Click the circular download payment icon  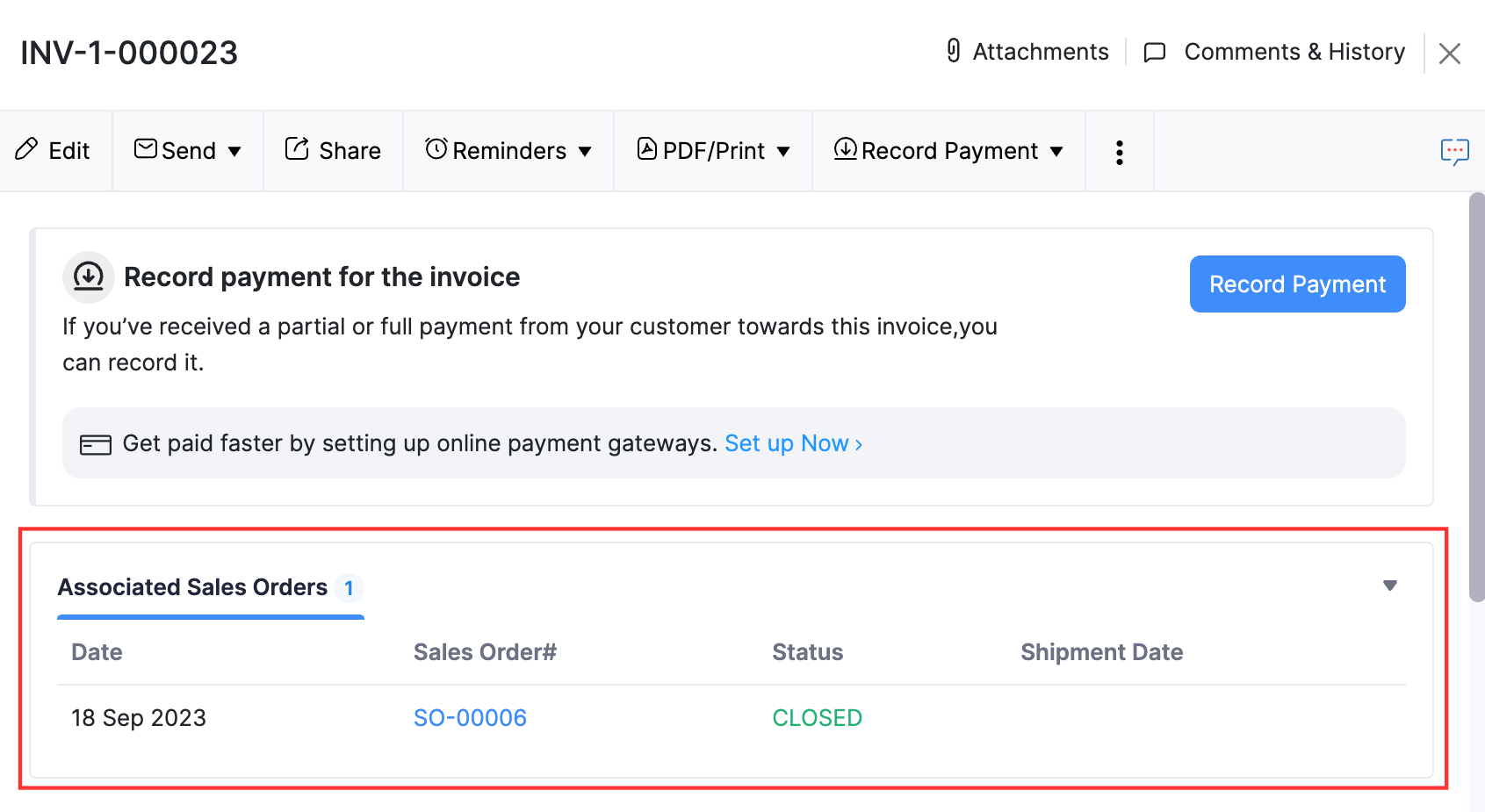(89, 277)
